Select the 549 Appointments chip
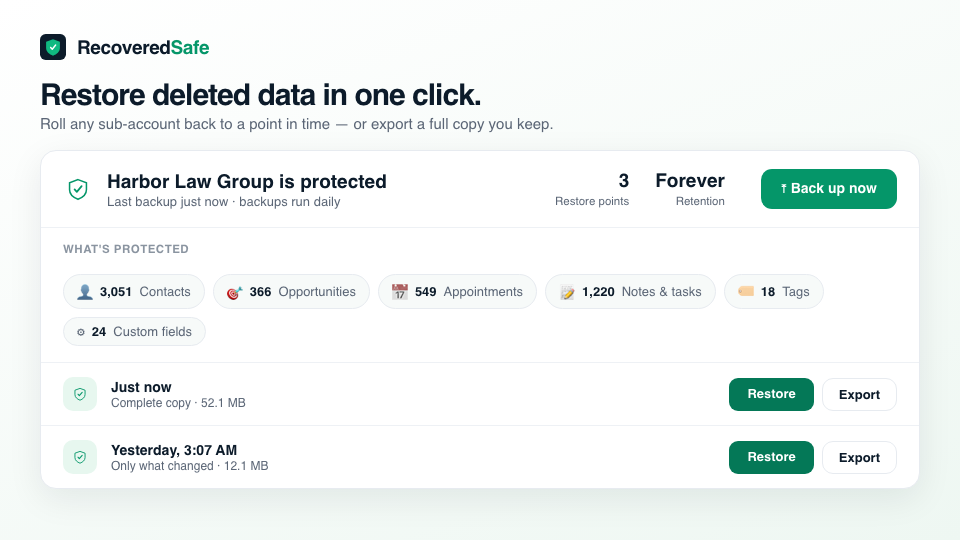Image resolution: width=960 pixels, height=540 pixels. [457, 291]
